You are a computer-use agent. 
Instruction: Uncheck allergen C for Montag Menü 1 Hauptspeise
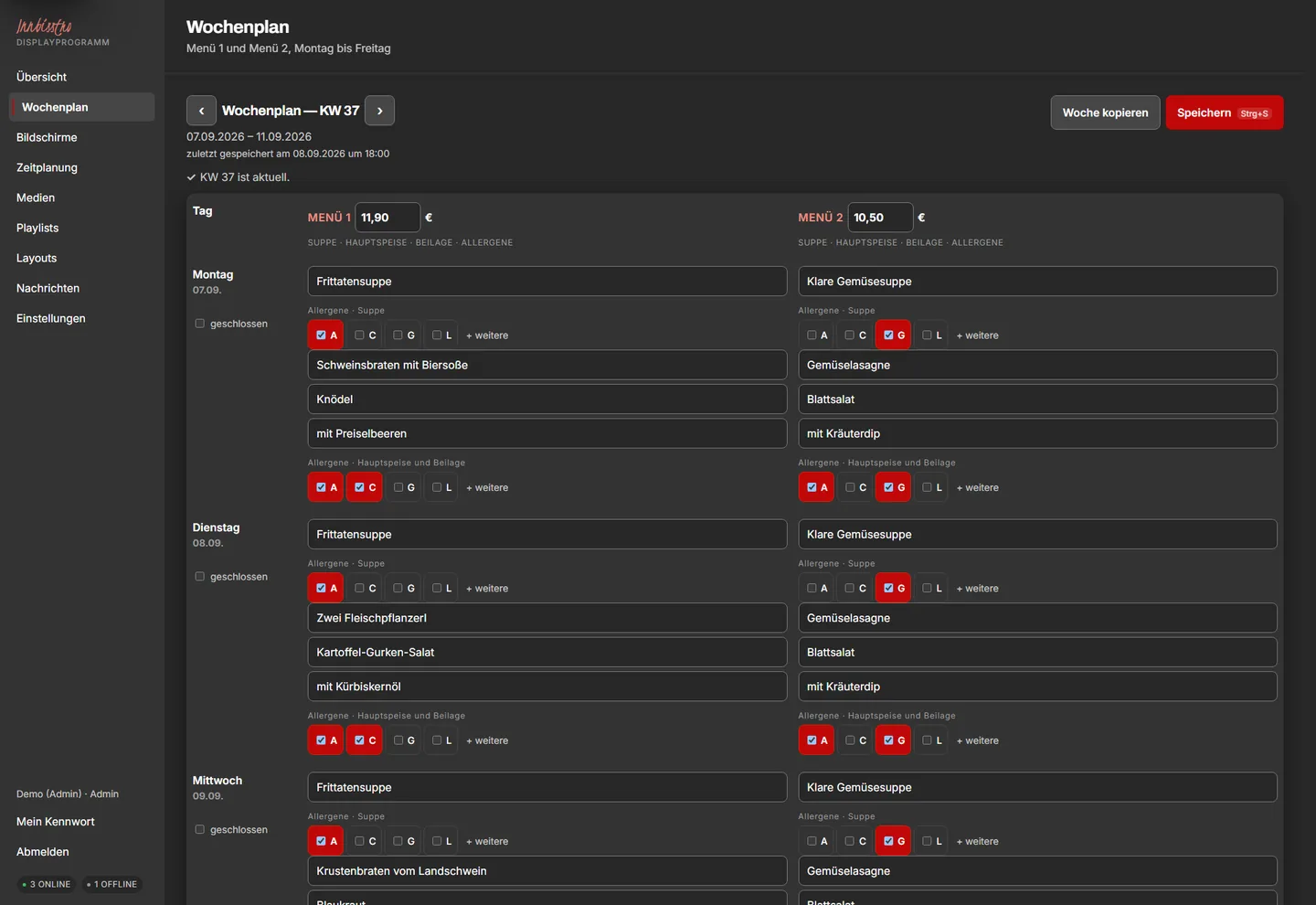coord(365,488)
